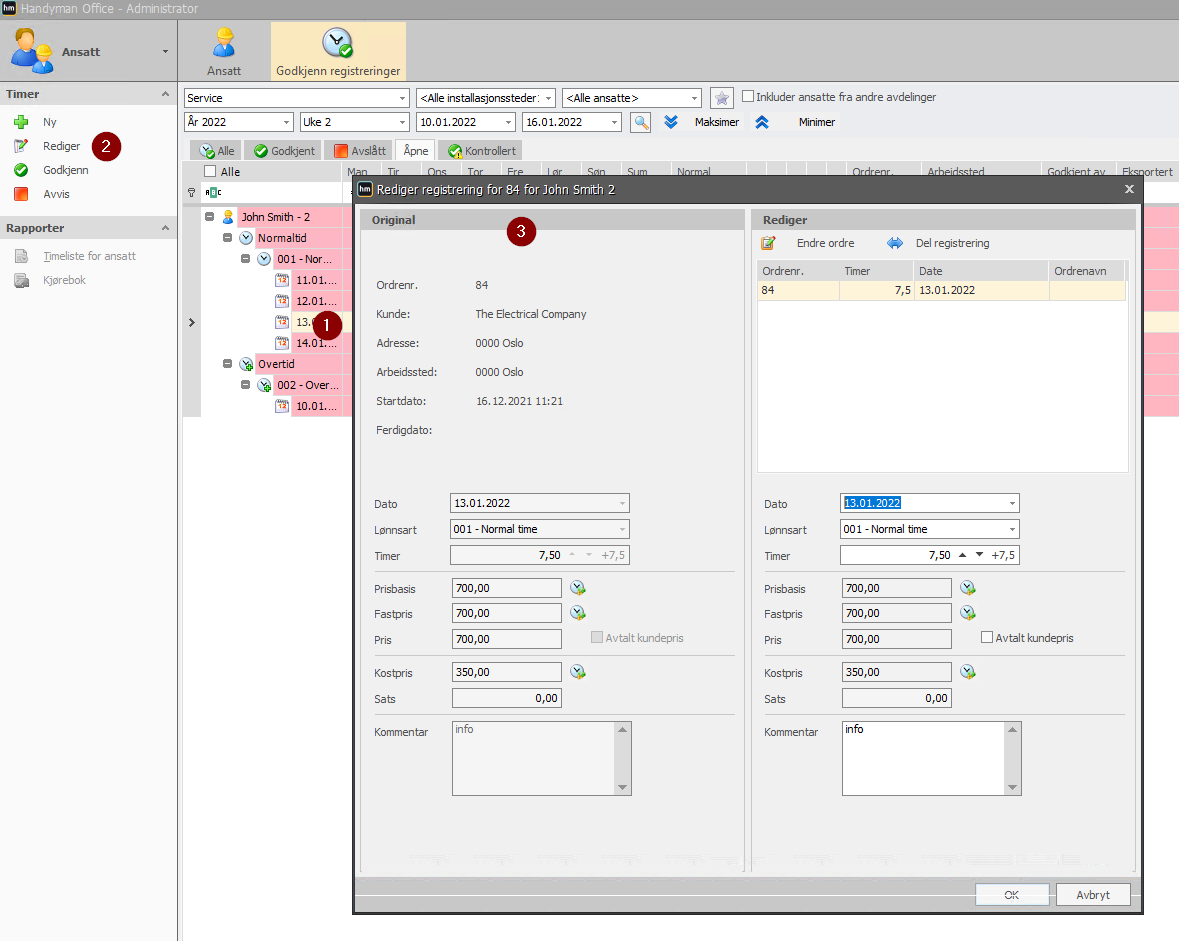Open the Uke 2 week dropdown
The height and width of the screenshot is (941, 1179).
402,122
